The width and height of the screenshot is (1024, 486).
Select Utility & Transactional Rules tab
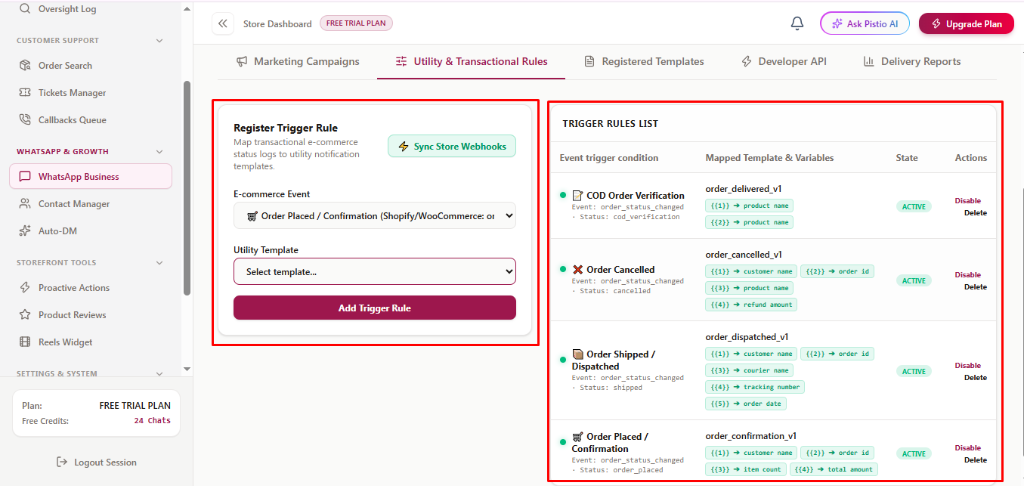pos(471,61)
